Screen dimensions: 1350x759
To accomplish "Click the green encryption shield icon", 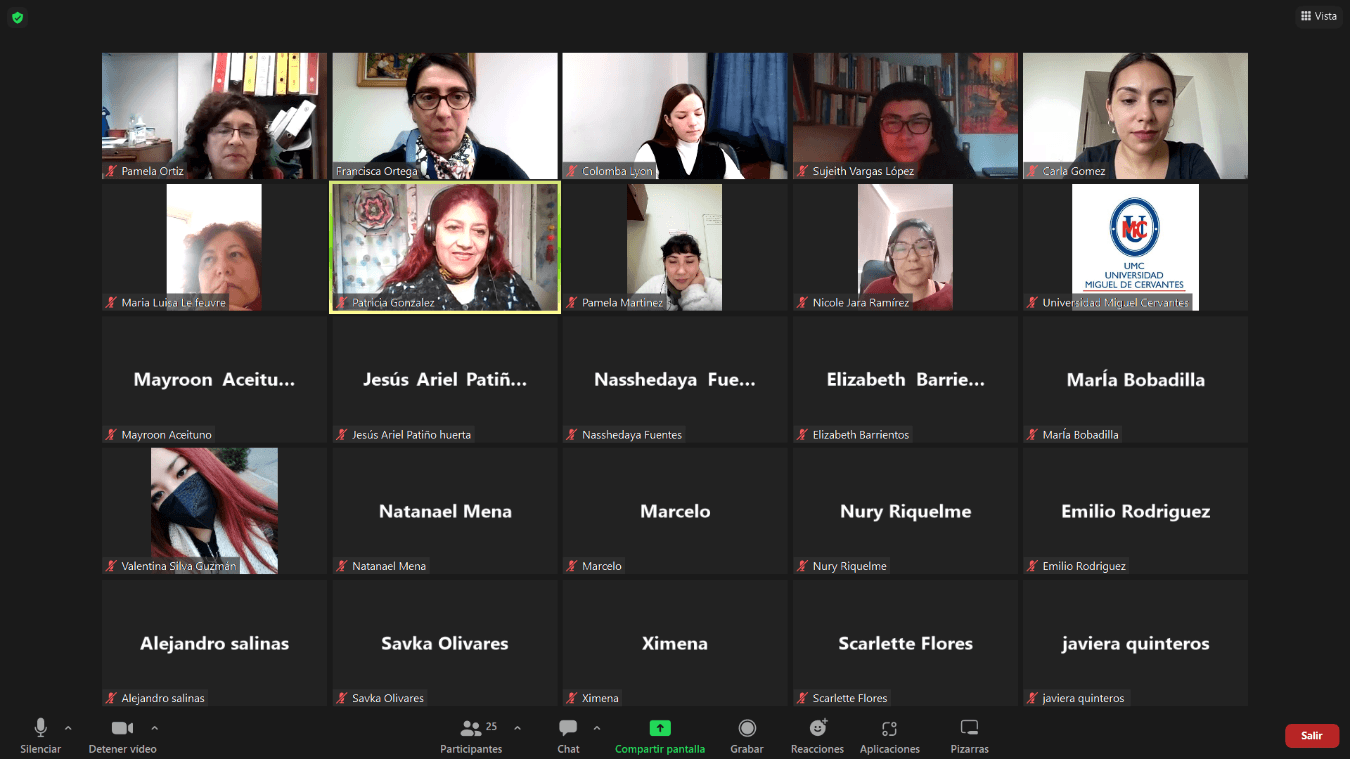I will pyautogui.click(x=17, y=17).
